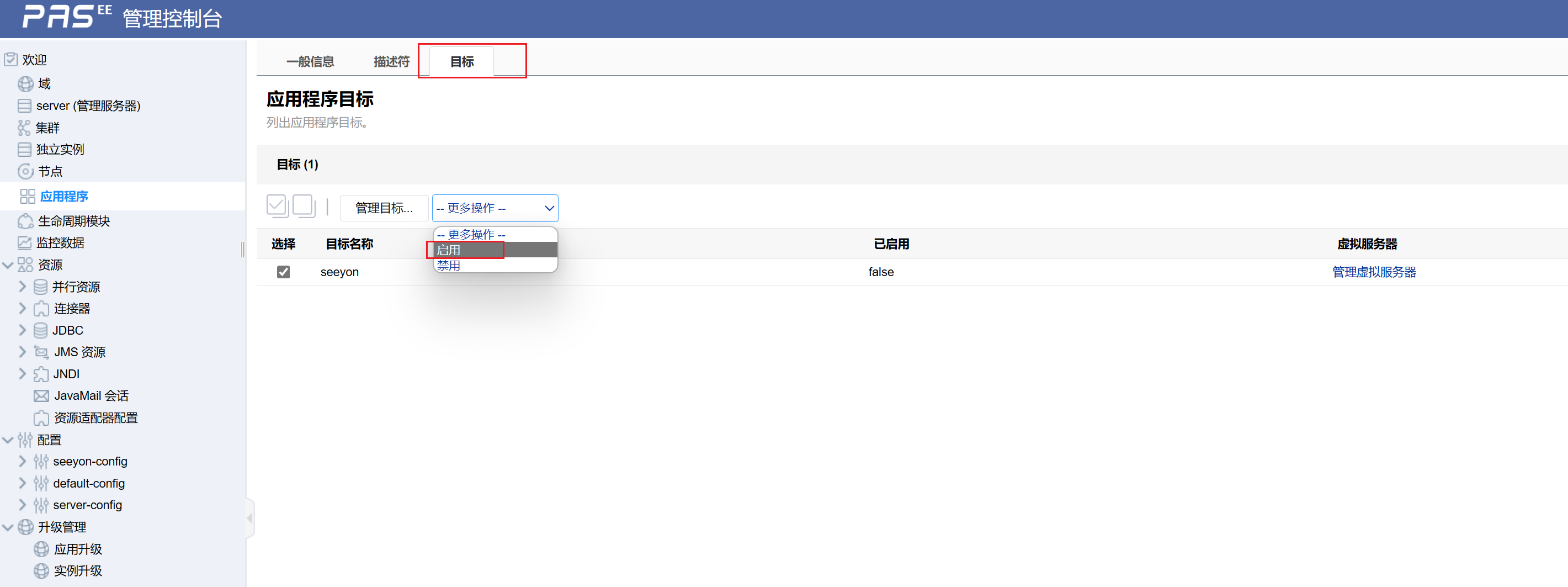
Task: Expand the JNDI node
Action: click(23, 374)
